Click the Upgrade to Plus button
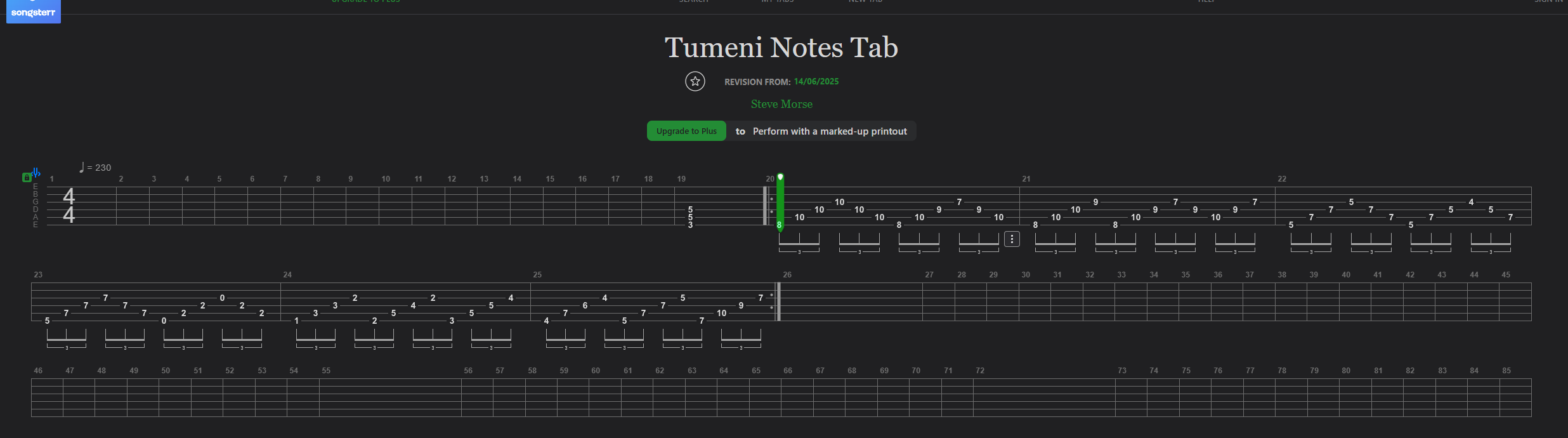Screen dimensions: 1568x438 pos(686,131)
